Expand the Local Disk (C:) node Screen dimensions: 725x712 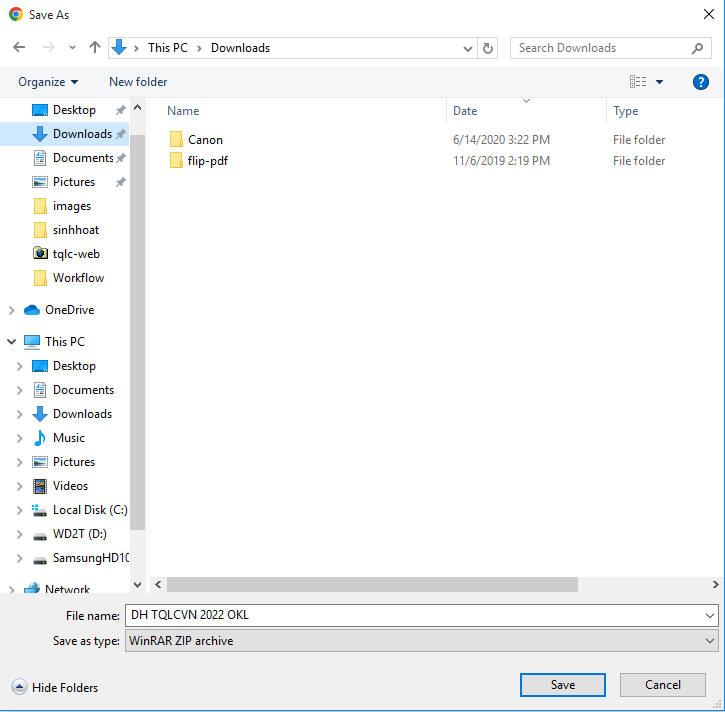[x=19, y=510]
